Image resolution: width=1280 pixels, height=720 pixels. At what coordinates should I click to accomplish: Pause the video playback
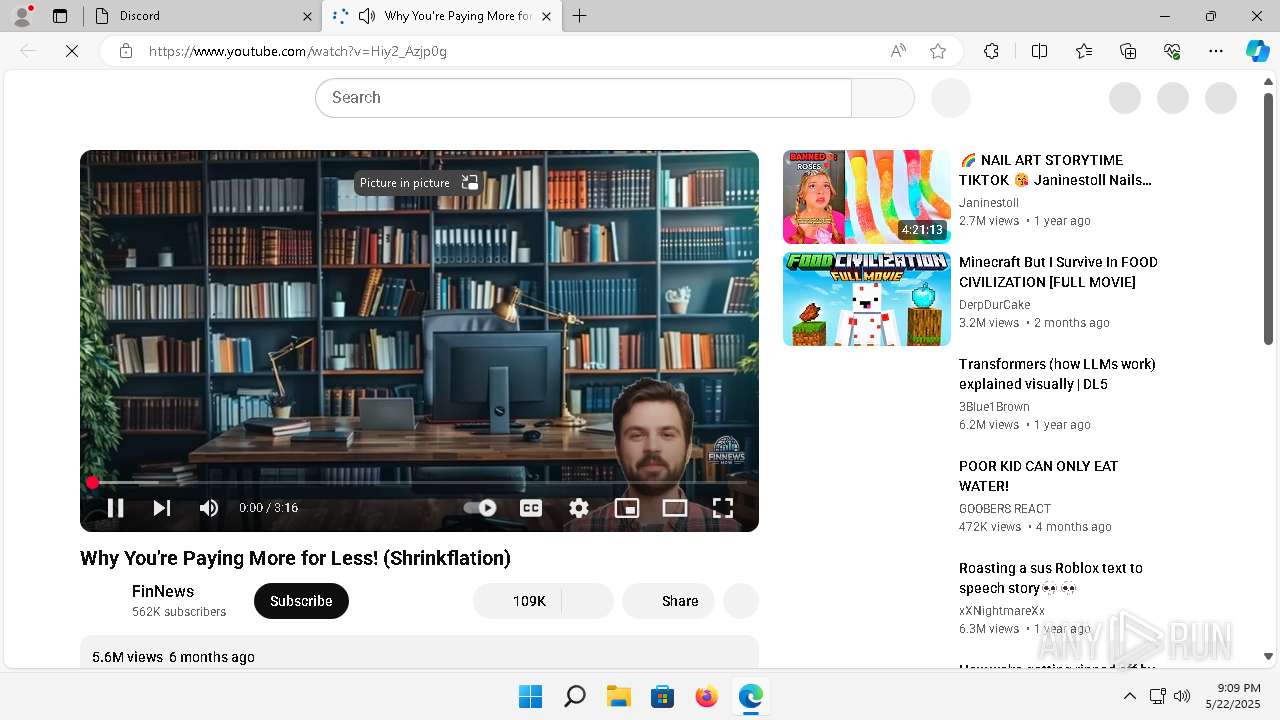pos(115,508)
